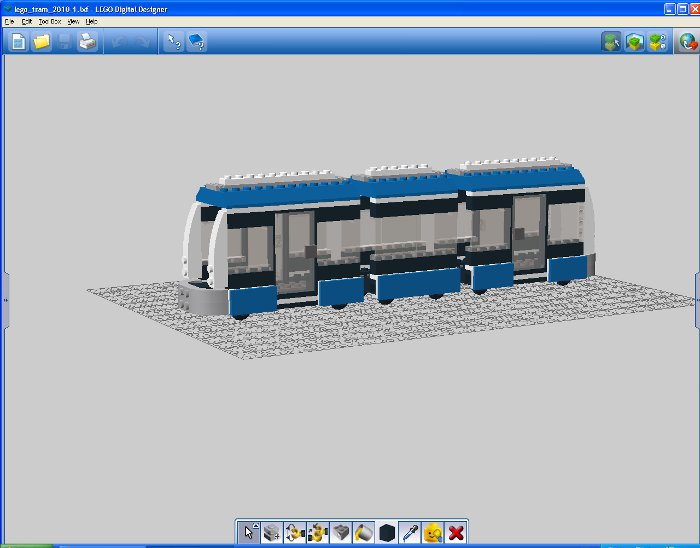Screen dimensions: 700x548
Task: Expand the left brick palette side handle
Action: (6, 300)
